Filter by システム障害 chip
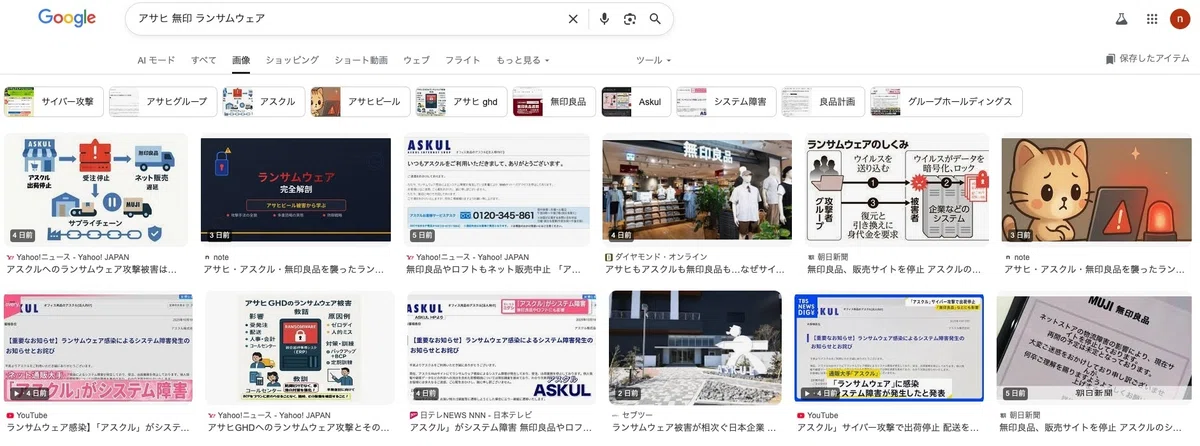The height and width of the screenshot is (446, 1200). click(725, 102)
